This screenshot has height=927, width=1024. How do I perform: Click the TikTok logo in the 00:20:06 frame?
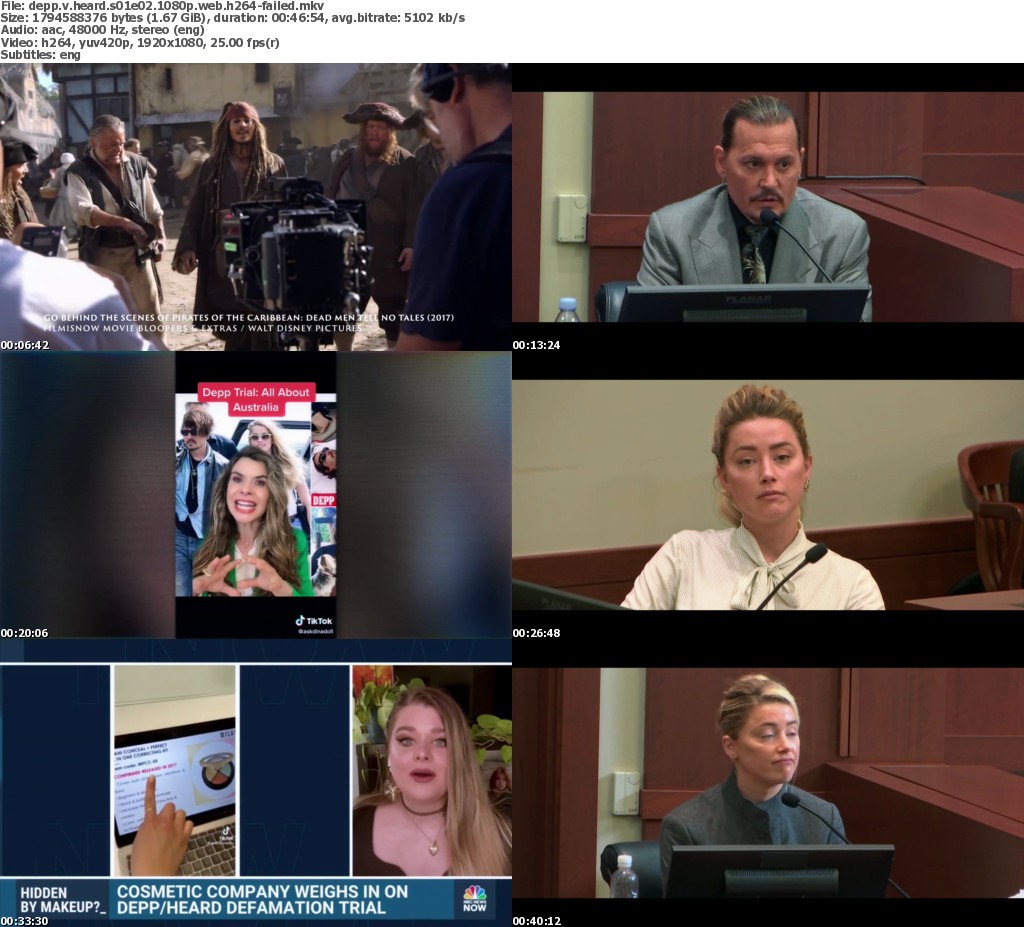313,621
